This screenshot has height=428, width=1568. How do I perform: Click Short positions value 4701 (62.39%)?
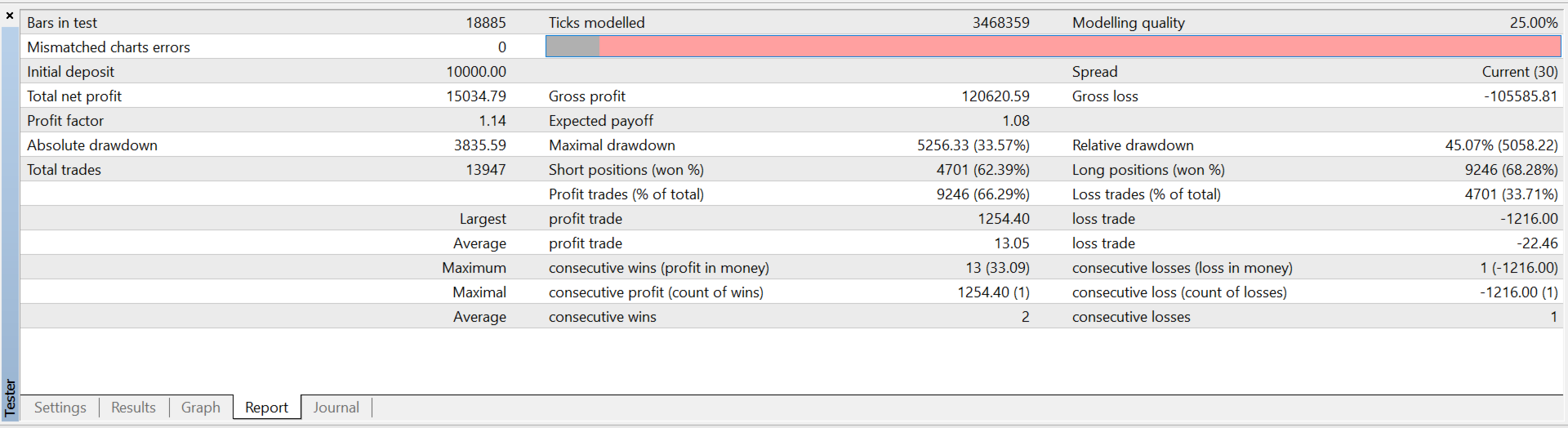[x=983, y=170]
